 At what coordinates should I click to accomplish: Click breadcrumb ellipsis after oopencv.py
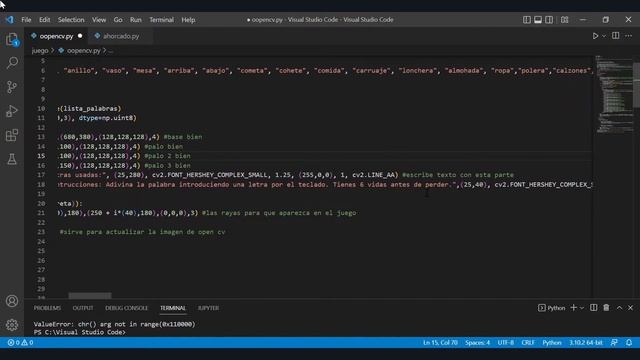pos(111,51)
